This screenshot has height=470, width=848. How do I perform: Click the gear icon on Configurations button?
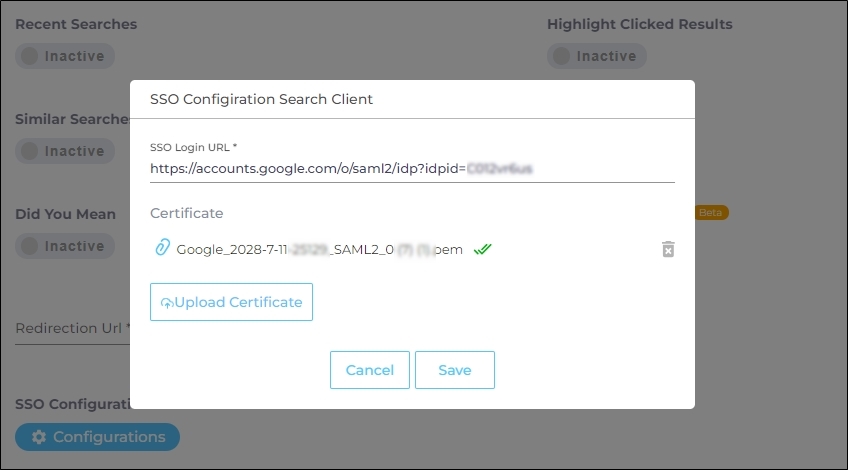(x=39, y=437)
